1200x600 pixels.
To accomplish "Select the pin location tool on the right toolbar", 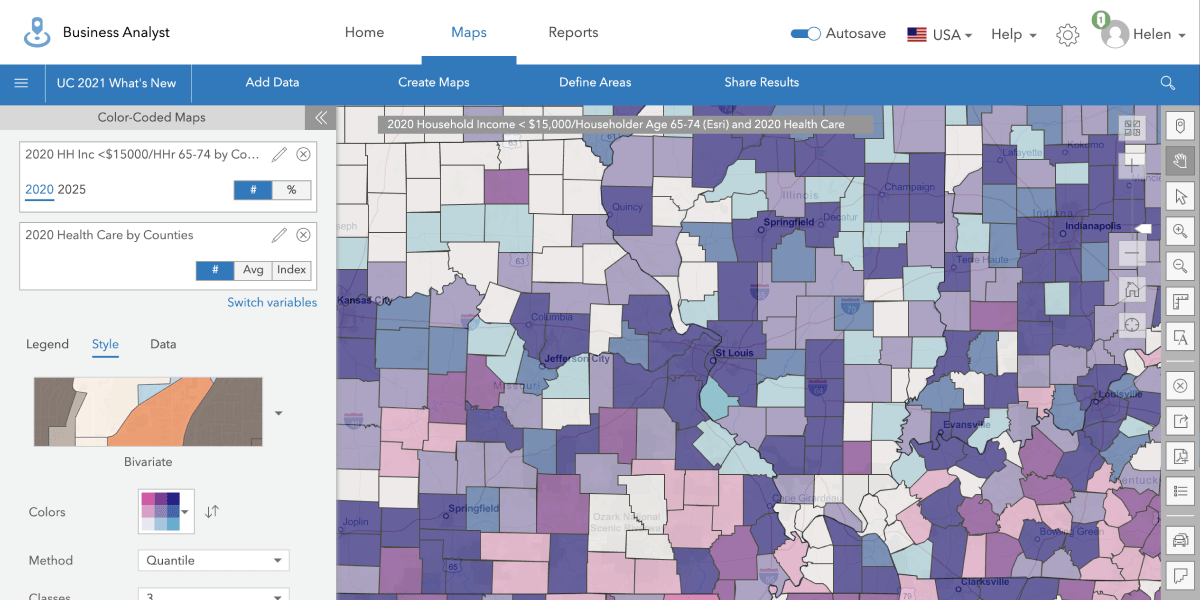I will pyautogui.click(x=1180, y=125).
